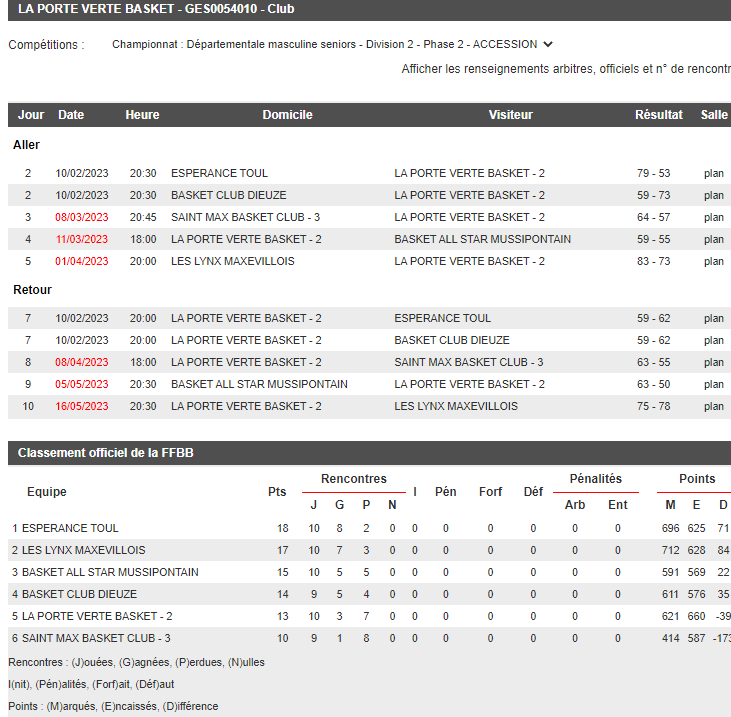Click the Rencontres group header
731x717 pixels.
point(354,479)
